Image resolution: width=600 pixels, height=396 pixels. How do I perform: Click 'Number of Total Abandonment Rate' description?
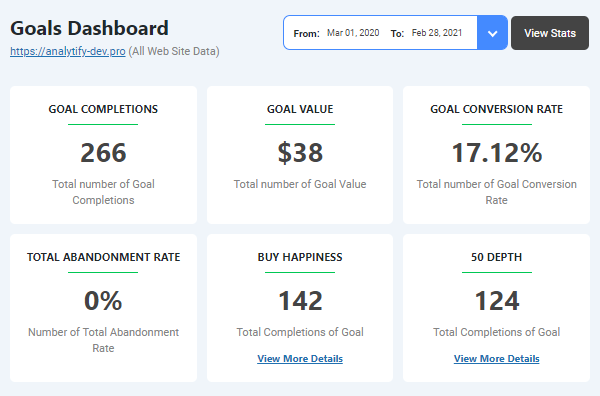[x=103, y=340]
